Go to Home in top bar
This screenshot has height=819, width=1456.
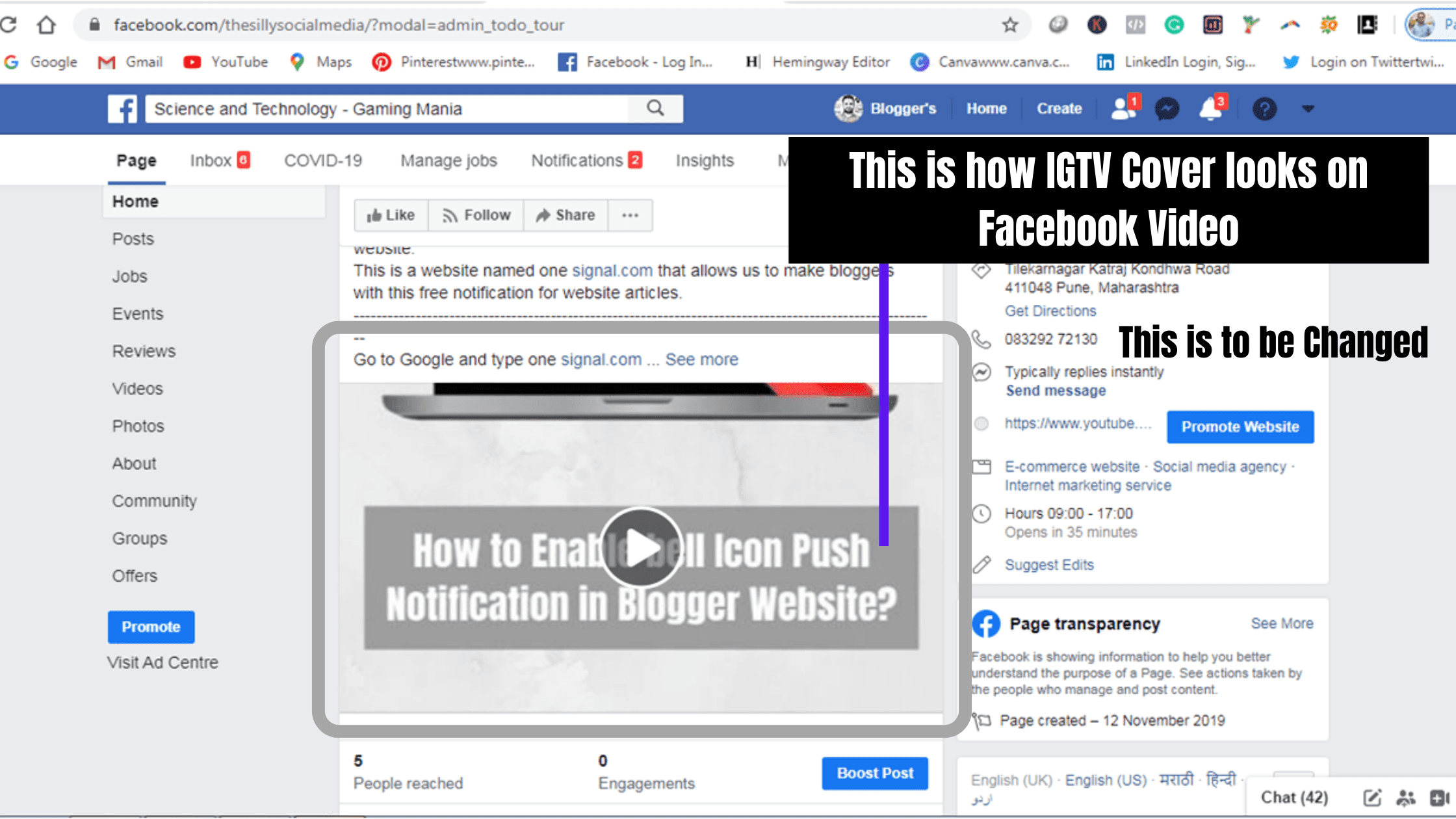tap(986, 109)
